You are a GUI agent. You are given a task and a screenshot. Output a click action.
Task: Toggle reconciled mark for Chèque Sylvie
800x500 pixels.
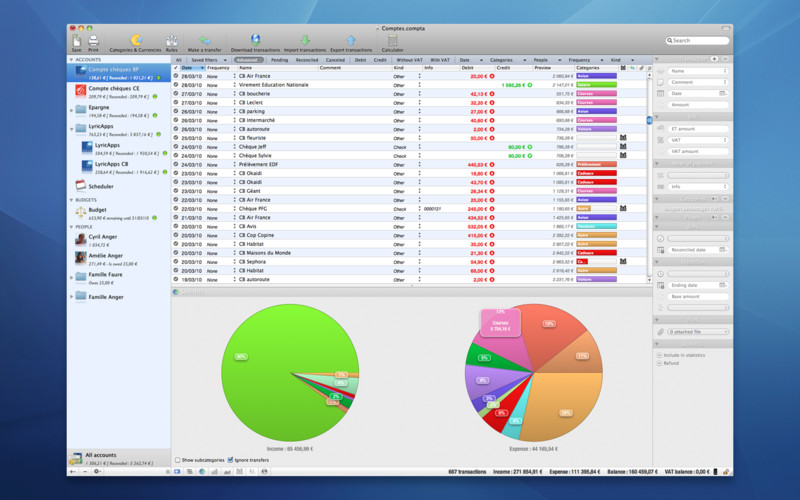[176, 155]
